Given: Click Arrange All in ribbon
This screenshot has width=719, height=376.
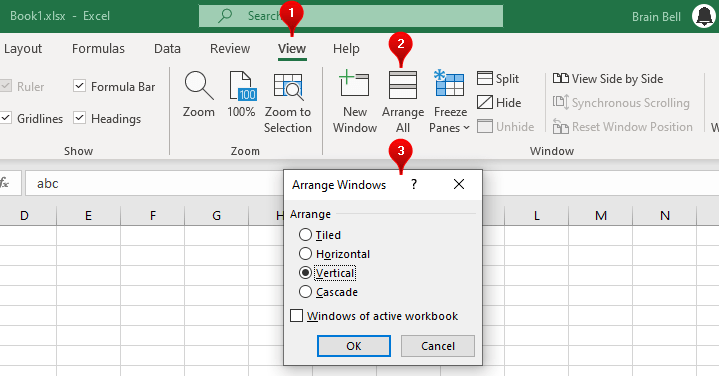Looking at the screenshot, I should click(403, 102).
